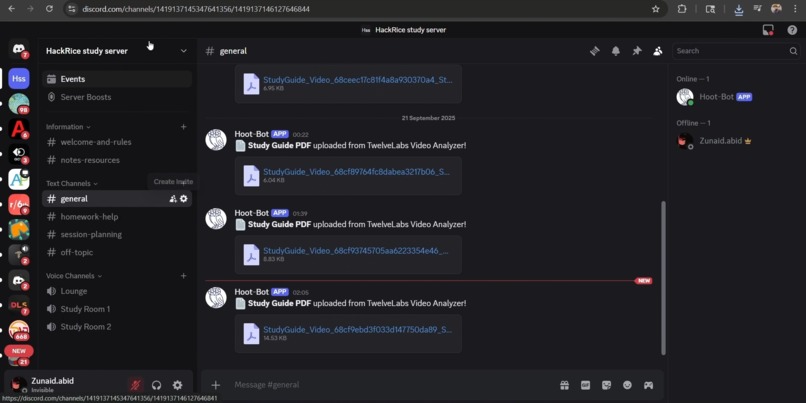The image size is (806, 403).
Task: Open server icon with 668 badge
Action: pos(19,331)
